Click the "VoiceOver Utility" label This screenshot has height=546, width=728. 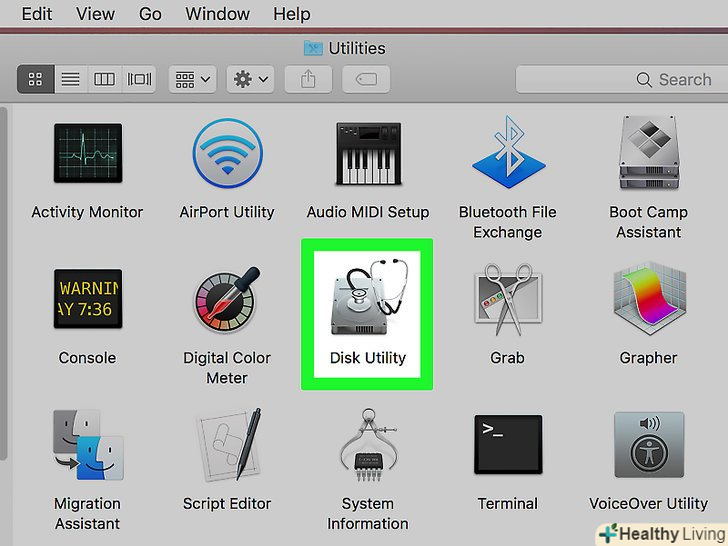[x=649, y=504]
